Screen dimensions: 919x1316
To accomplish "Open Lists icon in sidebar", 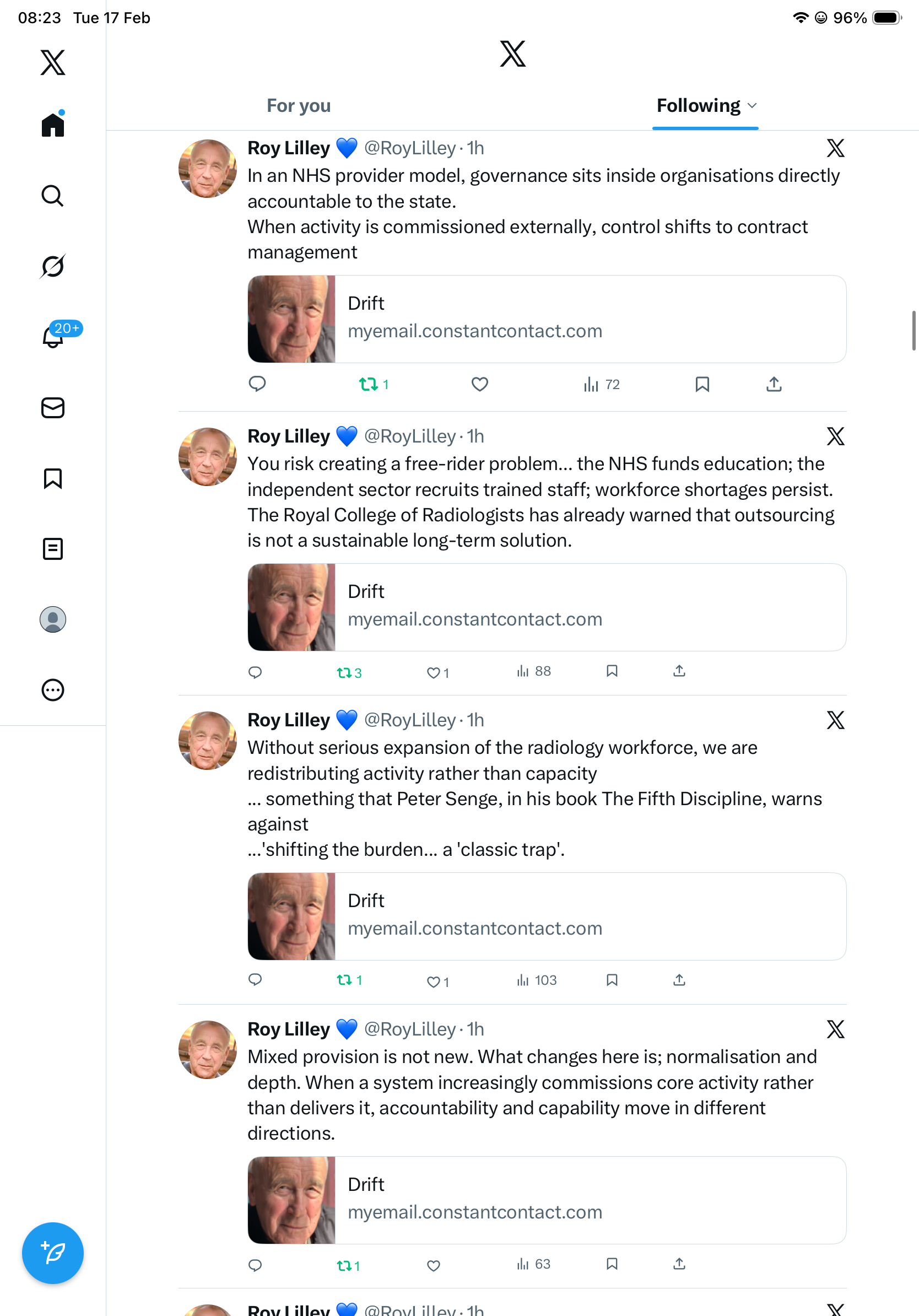I will 53,549.
